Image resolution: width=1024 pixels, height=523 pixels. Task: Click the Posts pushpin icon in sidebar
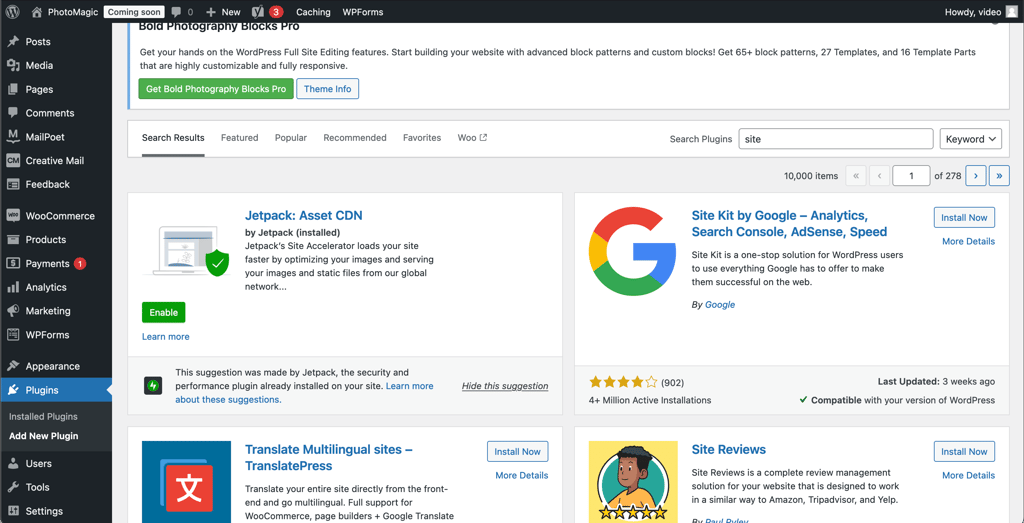(x=12, y=42)
